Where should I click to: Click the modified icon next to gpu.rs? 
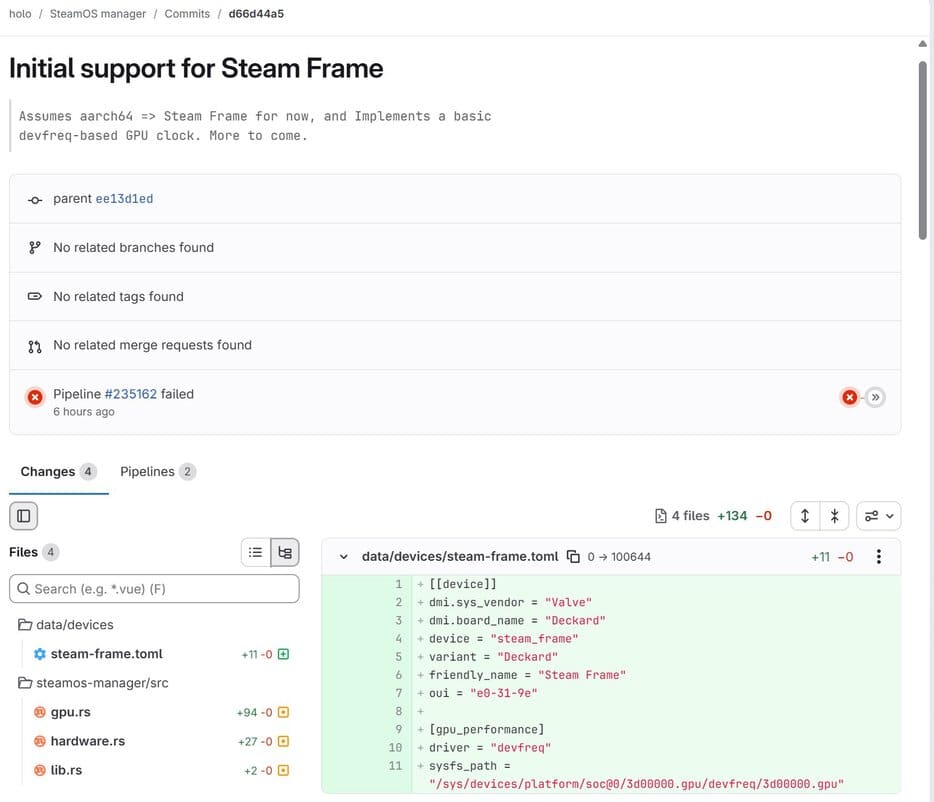(x=284, y=712)
